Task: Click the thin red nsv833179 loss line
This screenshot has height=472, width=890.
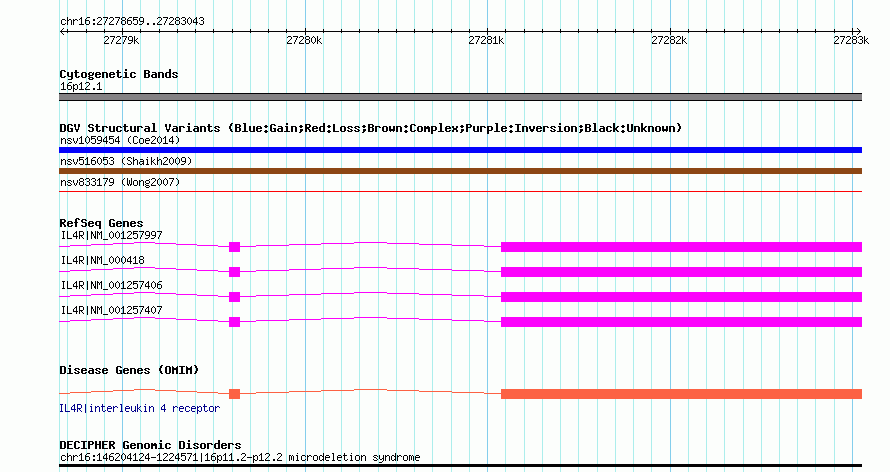Action: click(460, 192)
